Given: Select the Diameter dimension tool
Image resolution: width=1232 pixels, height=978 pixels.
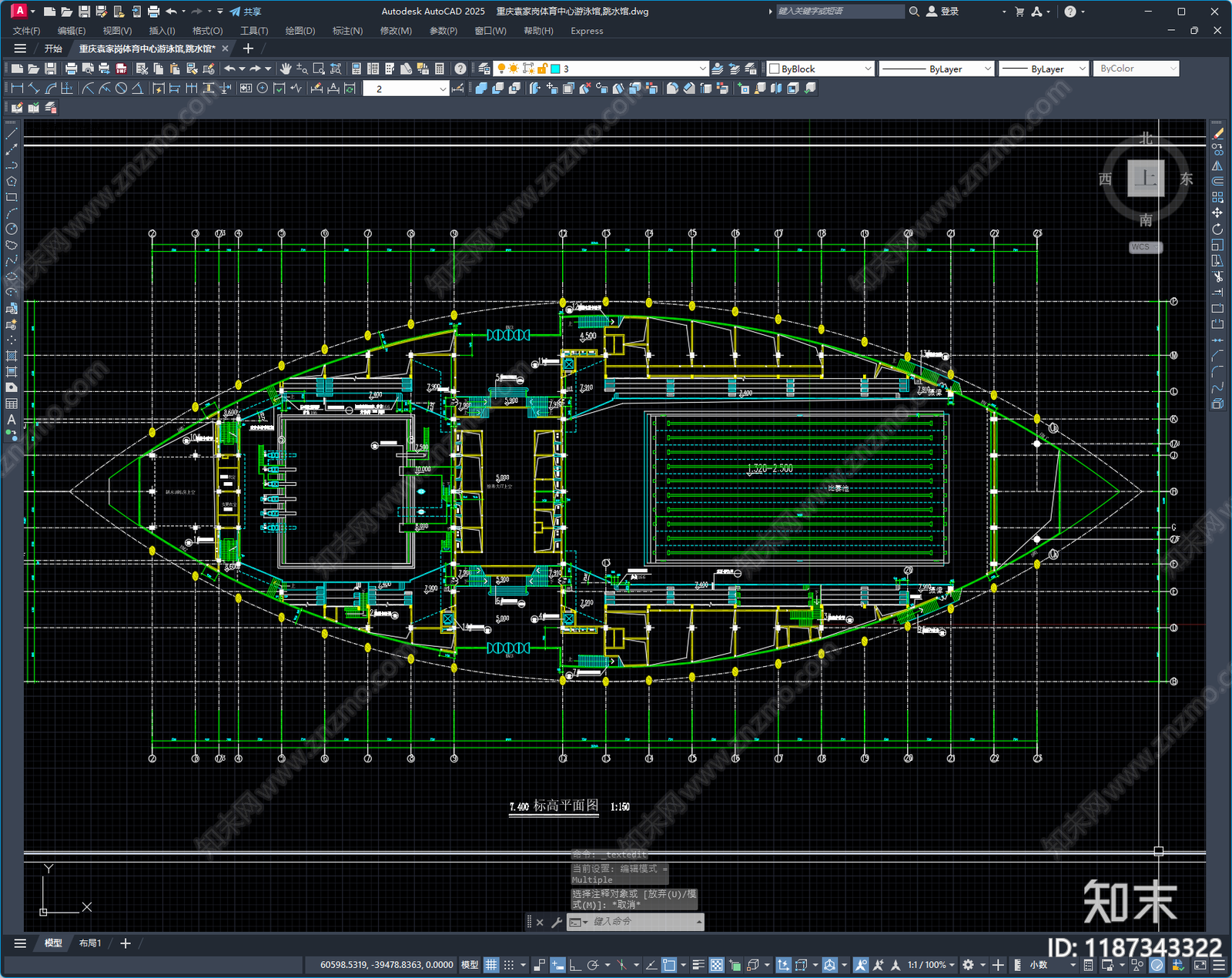Looking at the screenshot, I should (121, 89).
